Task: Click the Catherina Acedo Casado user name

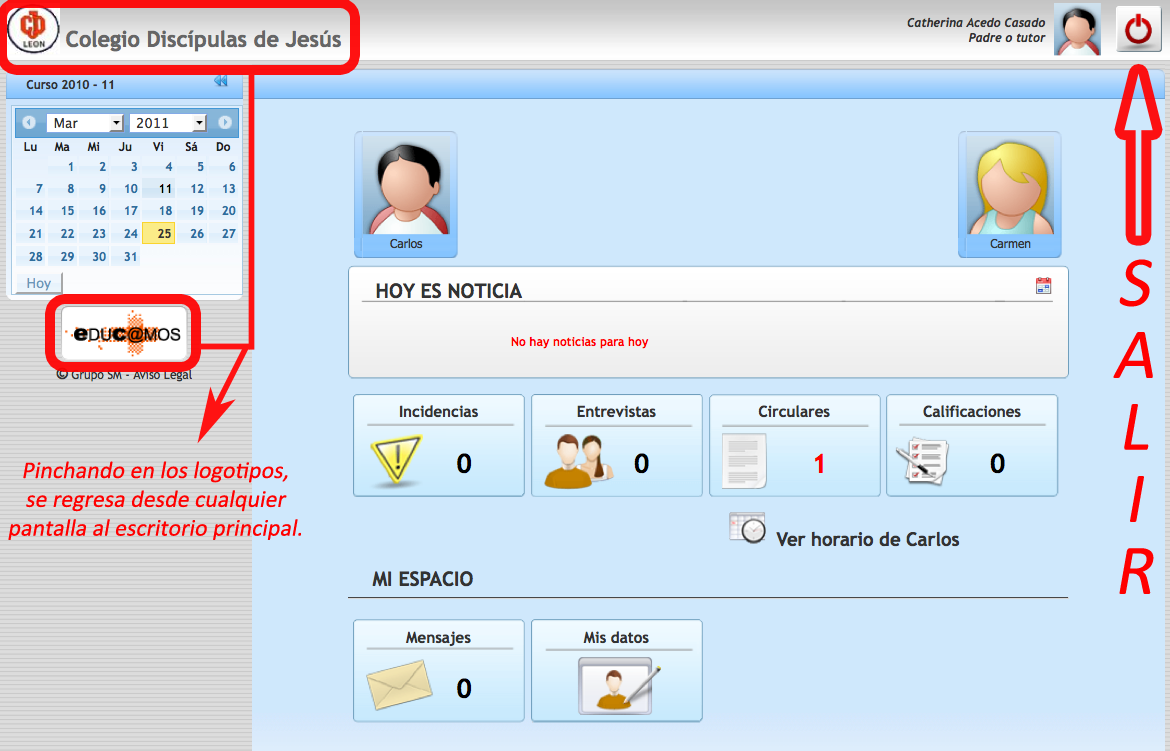Action: point(976,22)
